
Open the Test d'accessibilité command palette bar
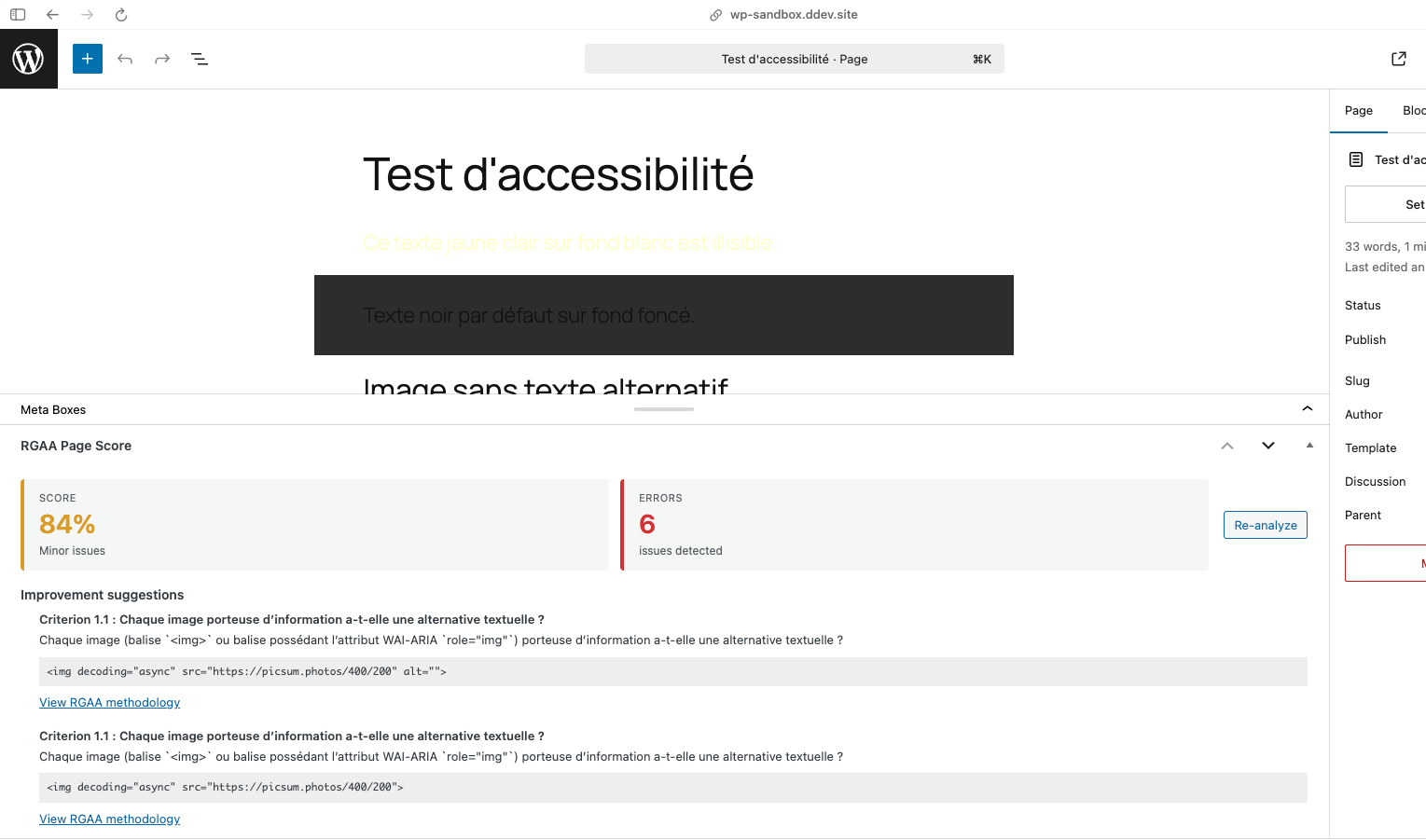(795, 59)
